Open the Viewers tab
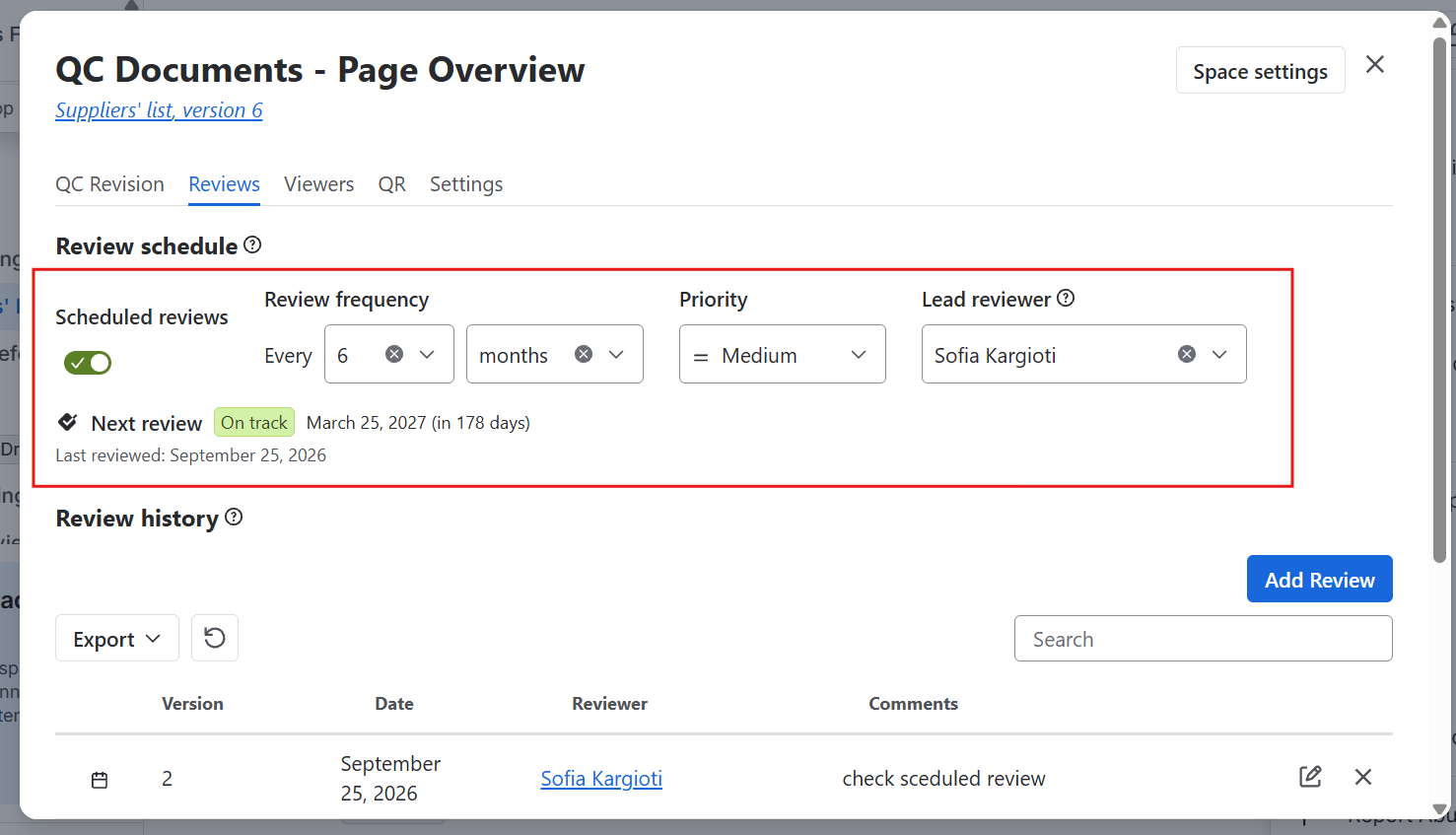 (x=318, y=184)
